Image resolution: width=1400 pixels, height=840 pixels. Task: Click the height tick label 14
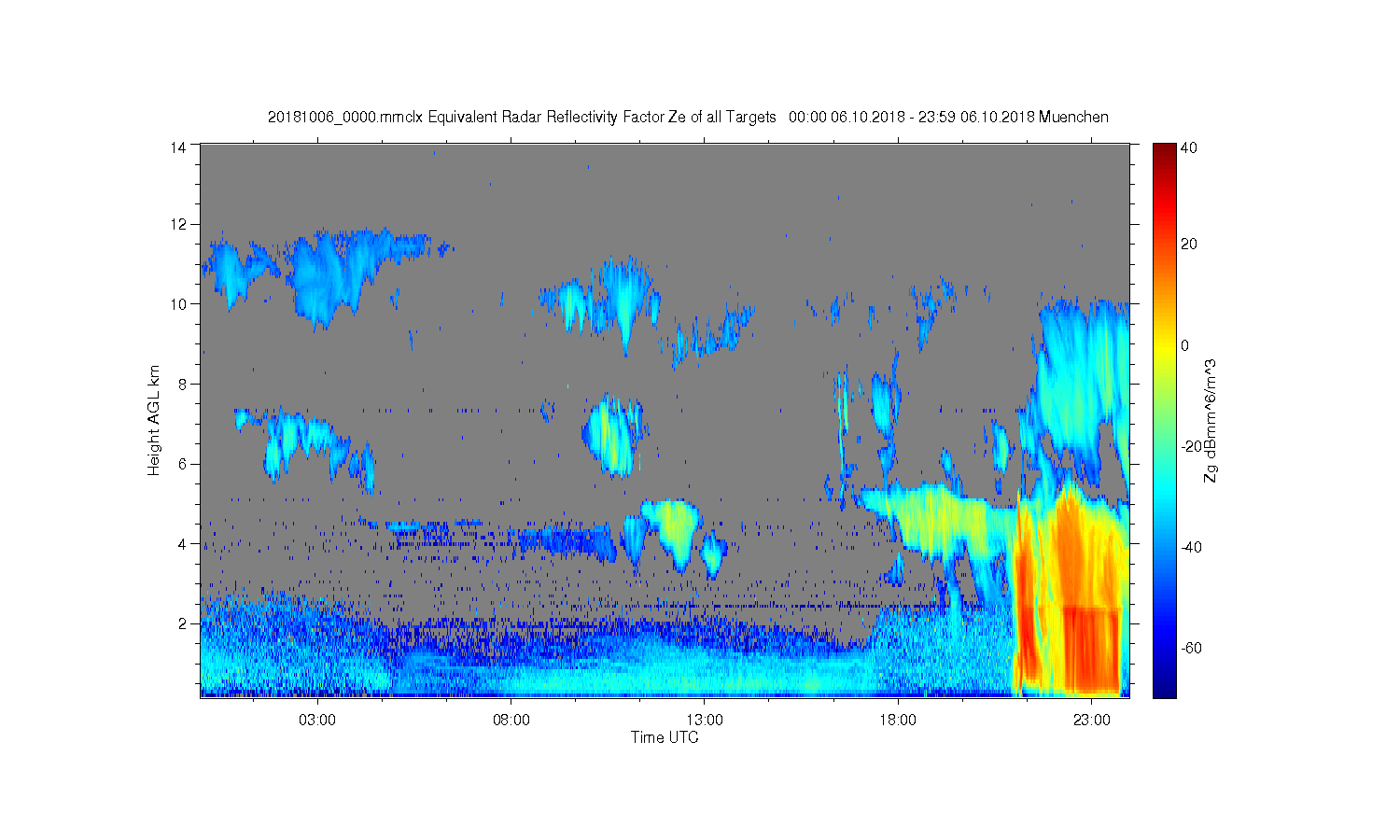coord(178,147)
